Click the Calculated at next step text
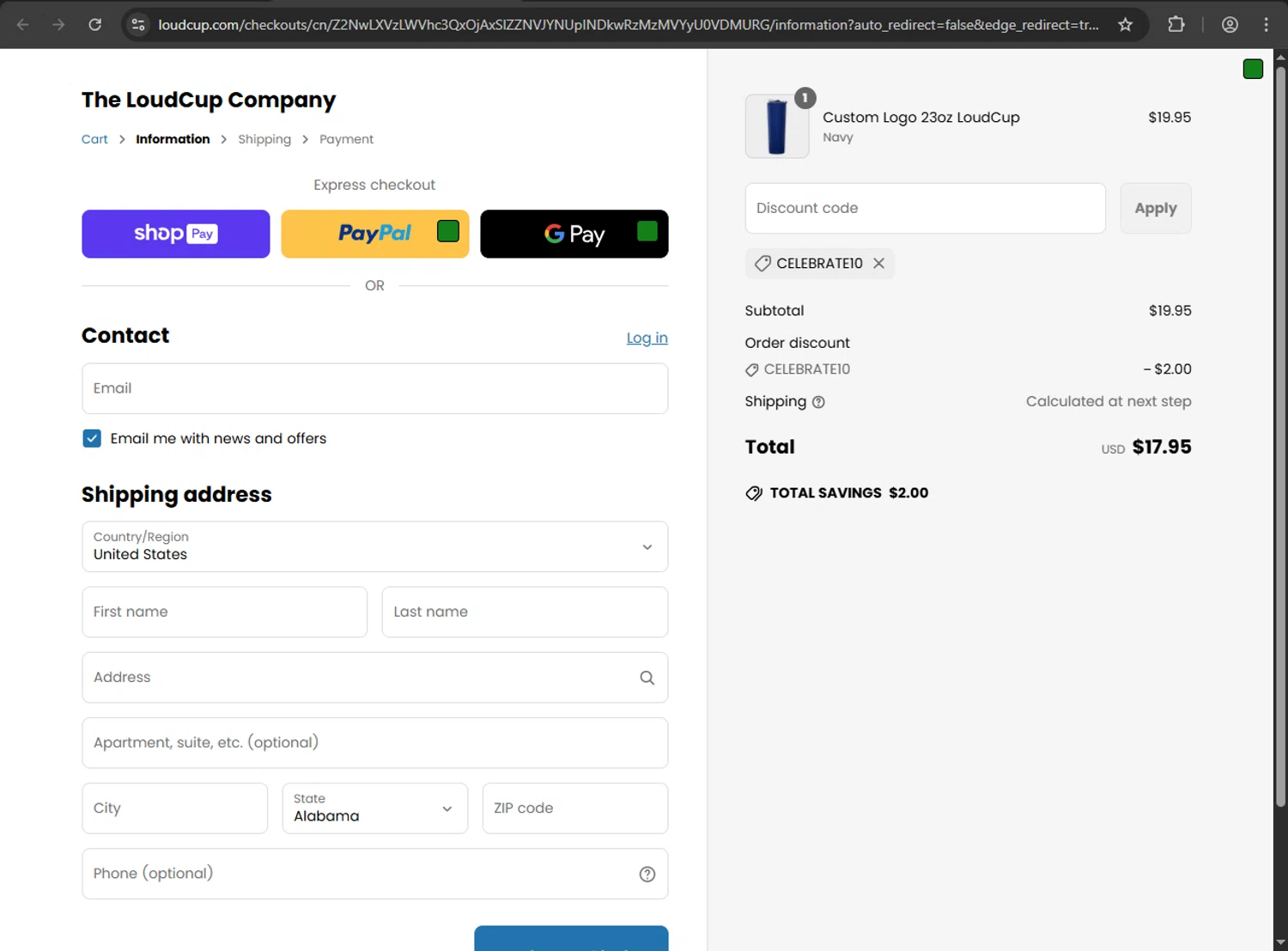The width and height of the screenshot is (1288, 951). pyautogui.click(x=1109, y=401)
